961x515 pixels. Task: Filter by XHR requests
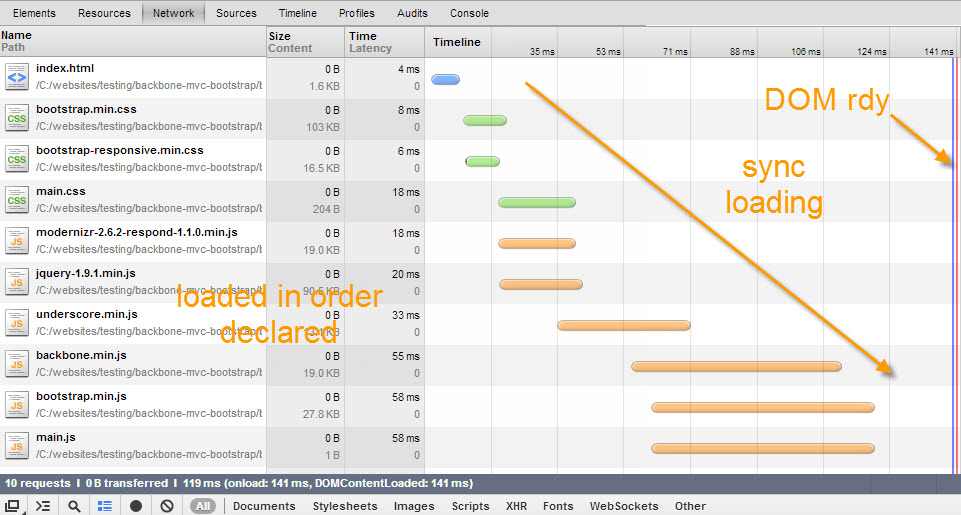(516, 506)
